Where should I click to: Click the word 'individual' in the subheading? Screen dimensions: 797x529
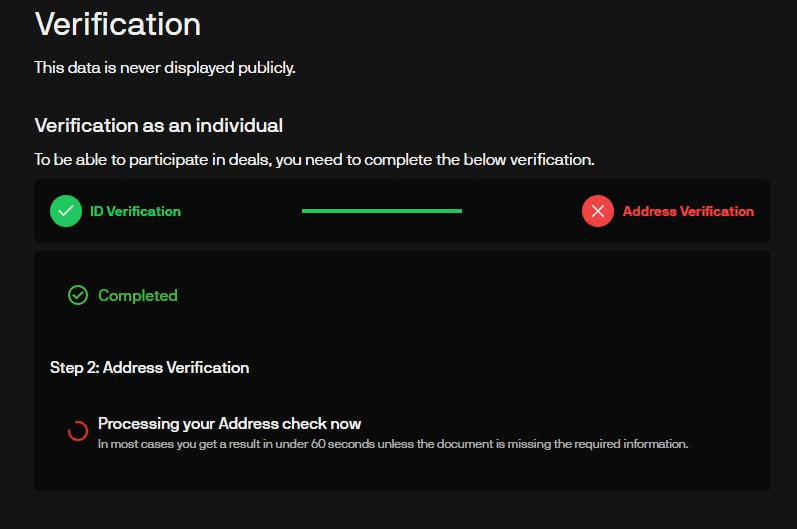[239, 126]
